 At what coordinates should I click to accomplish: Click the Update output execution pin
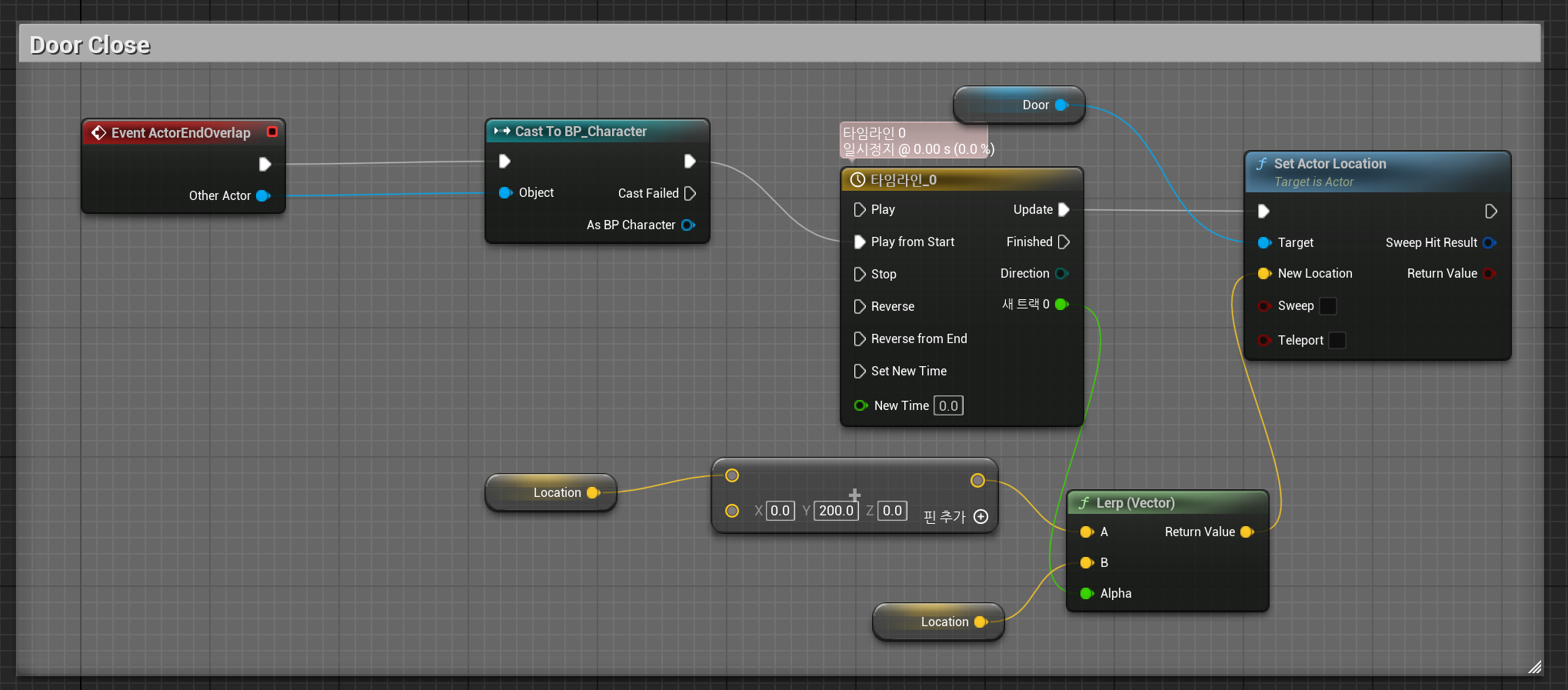point(1064,209)
